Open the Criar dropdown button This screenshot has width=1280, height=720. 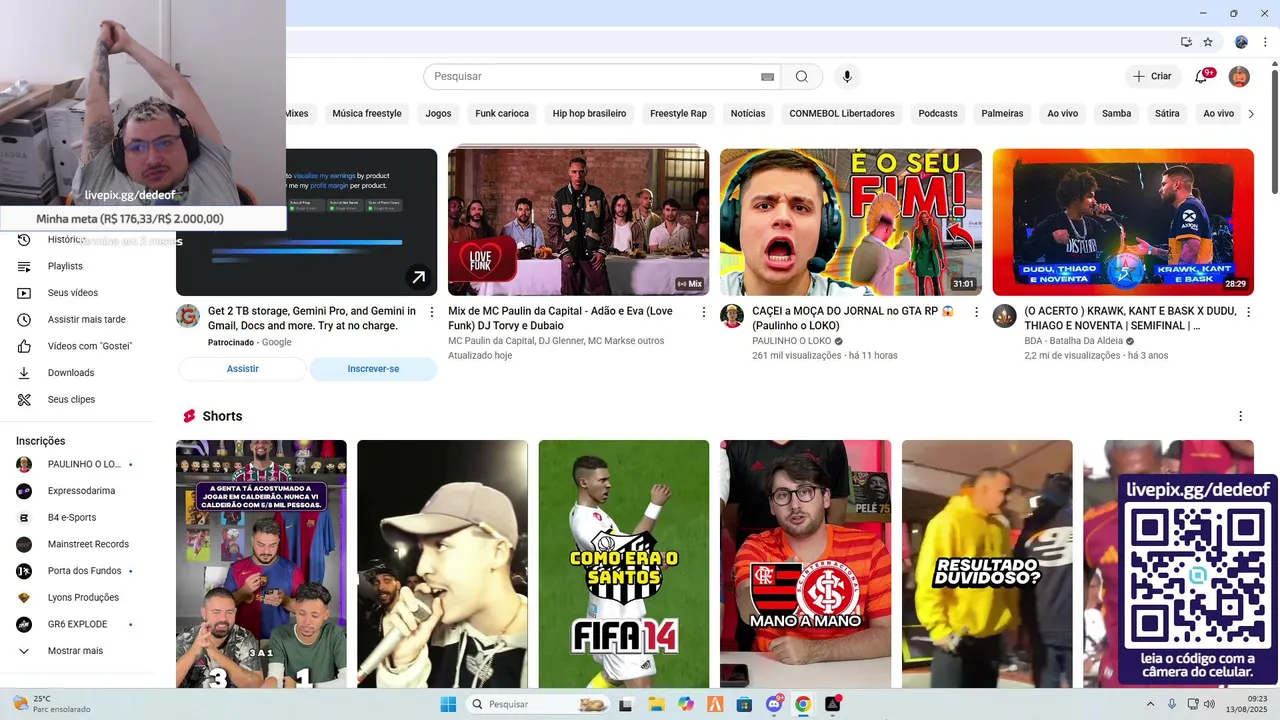(x=1152, y=76)
